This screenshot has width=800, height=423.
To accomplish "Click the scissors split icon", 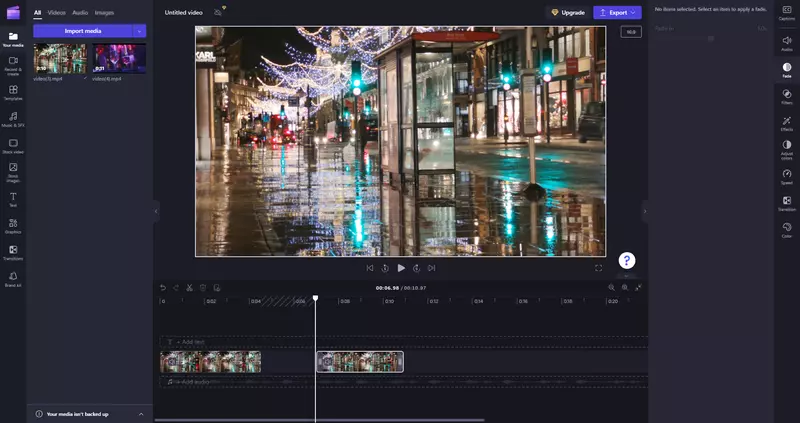I will [x=189, y=287].
